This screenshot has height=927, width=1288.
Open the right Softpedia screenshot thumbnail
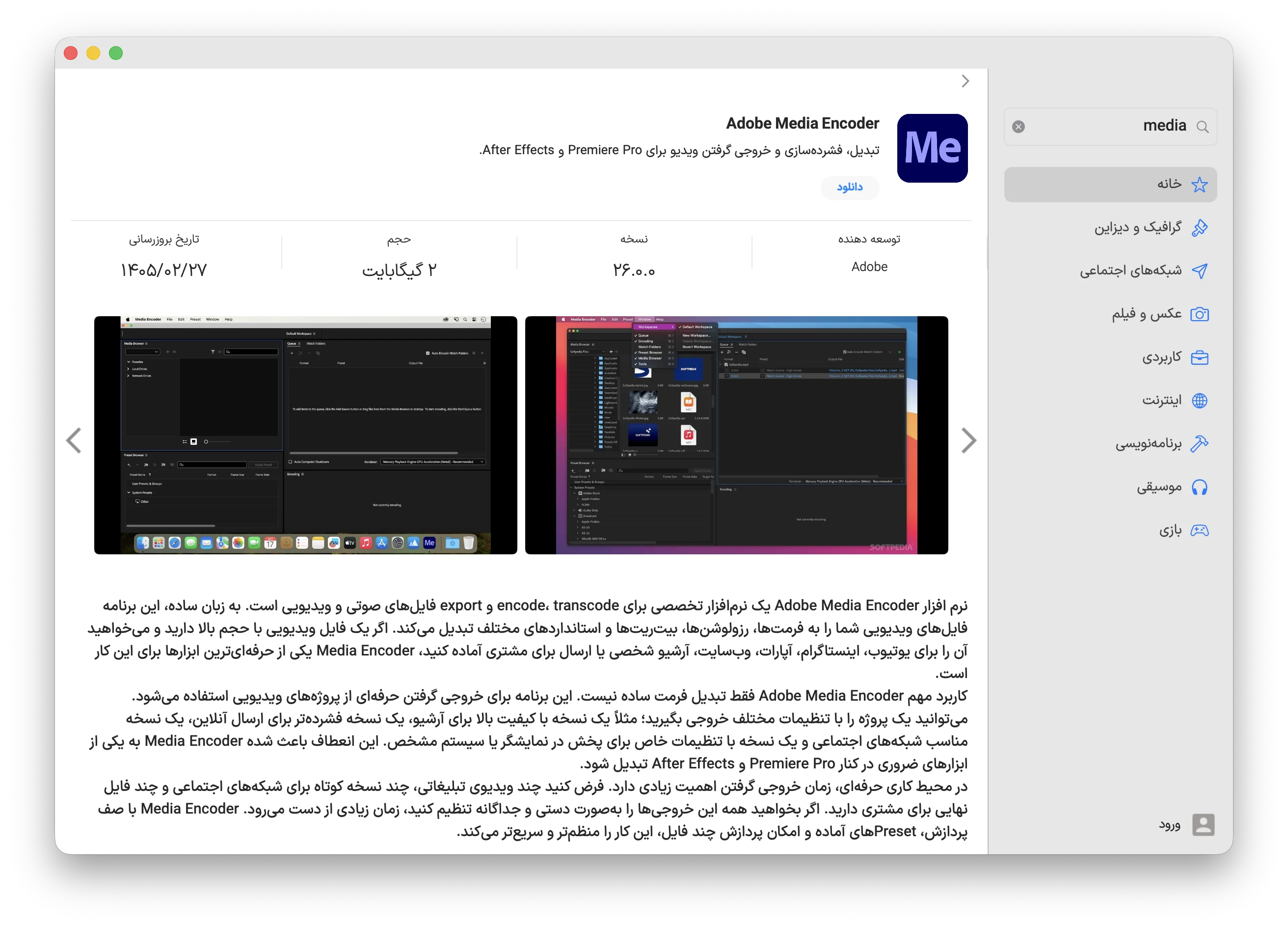[x=737, y=435]
